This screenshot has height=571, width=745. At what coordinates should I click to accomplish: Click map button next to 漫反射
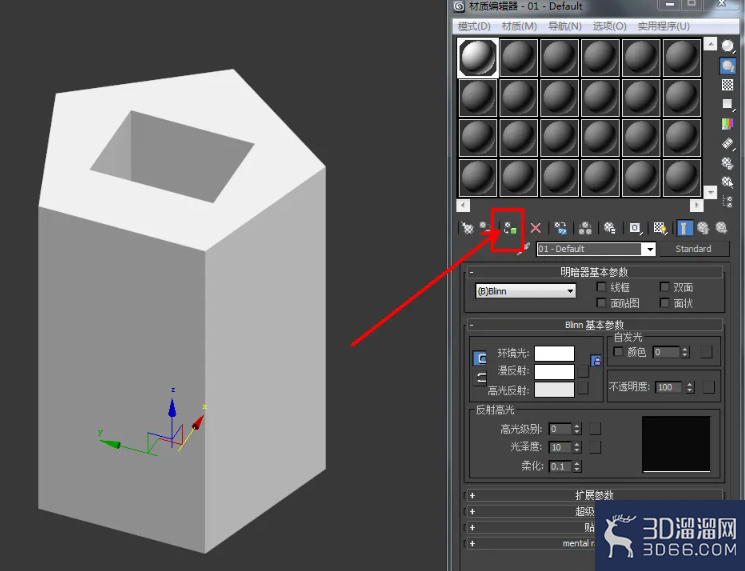pyautogui.click(x=583, y=371)
